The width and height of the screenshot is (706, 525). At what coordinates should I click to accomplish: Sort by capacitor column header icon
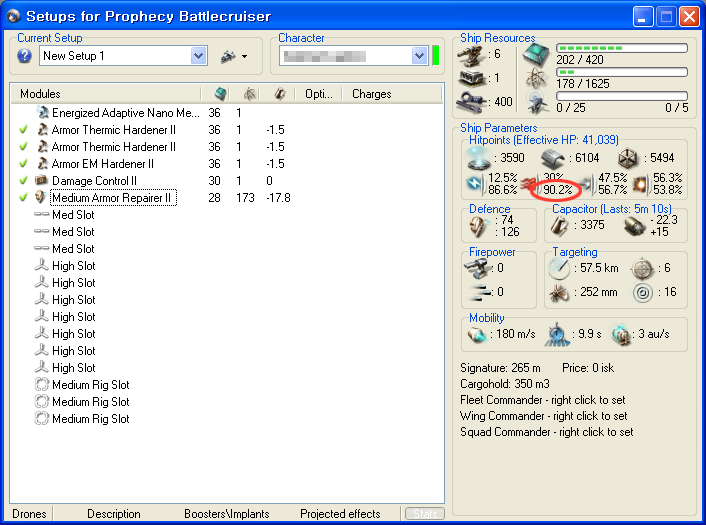point(280,94)
